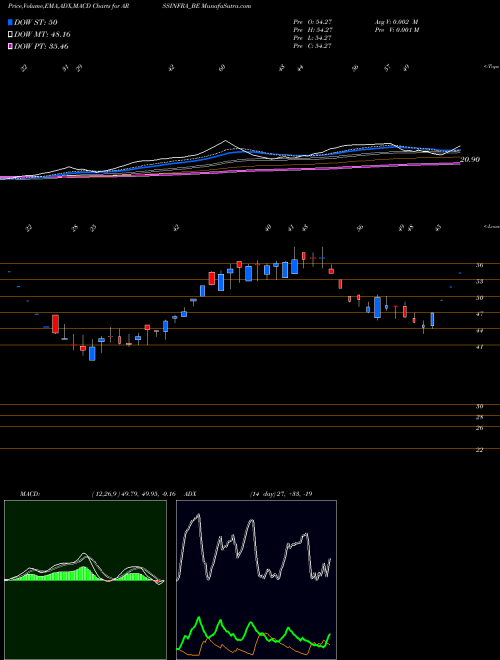Select the 'DOW MT: 48.16' label

(x=42, y=35)
